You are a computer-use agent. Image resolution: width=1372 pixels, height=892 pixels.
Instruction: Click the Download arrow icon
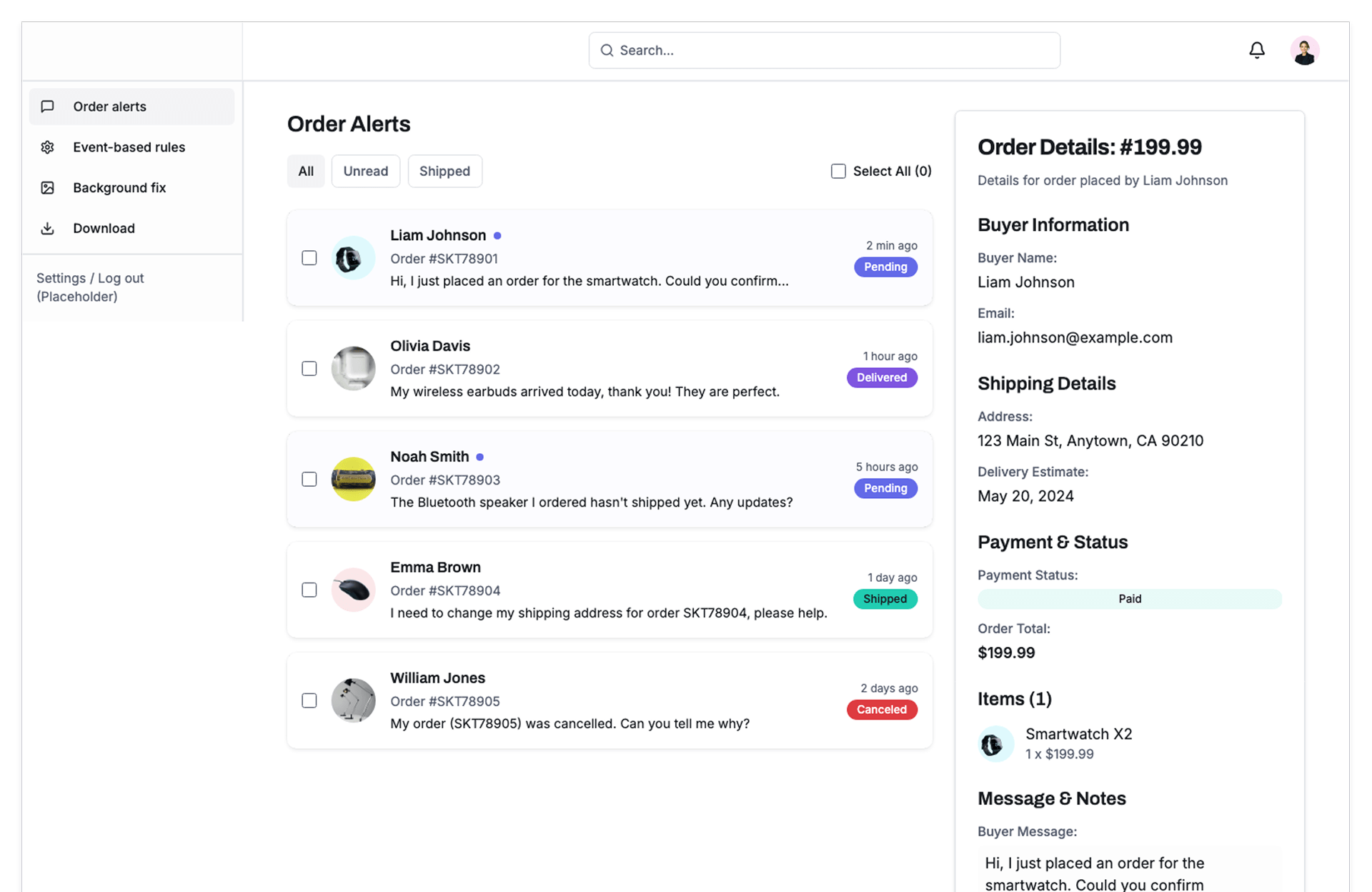(47, 229)
